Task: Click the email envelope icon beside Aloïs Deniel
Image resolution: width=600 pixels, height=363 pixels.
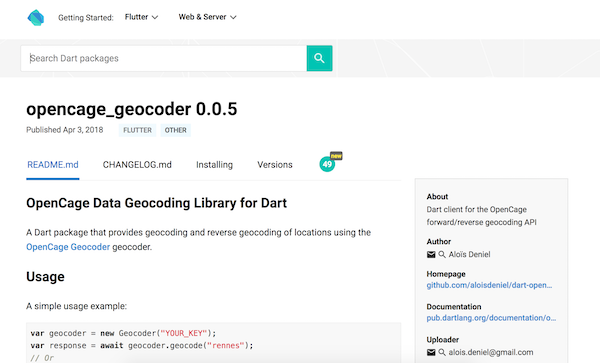Action: [x=431, y=254]
